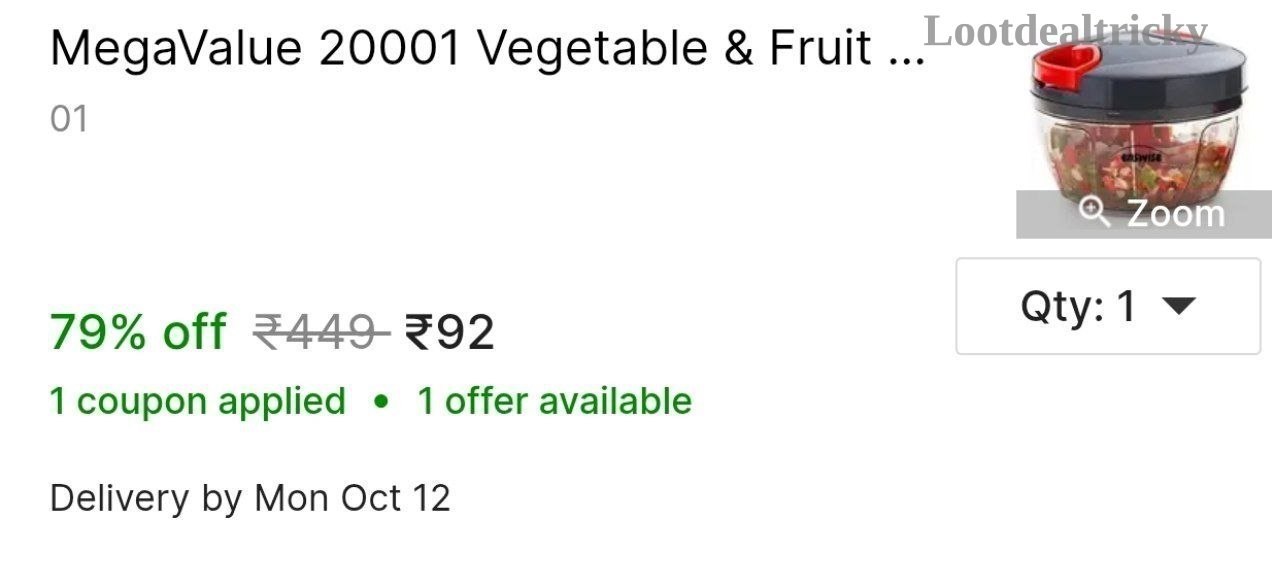This screenshot has height=564, width=1272.
Task: Click the magnifier icon beside Zoom
Action: 1096,213
